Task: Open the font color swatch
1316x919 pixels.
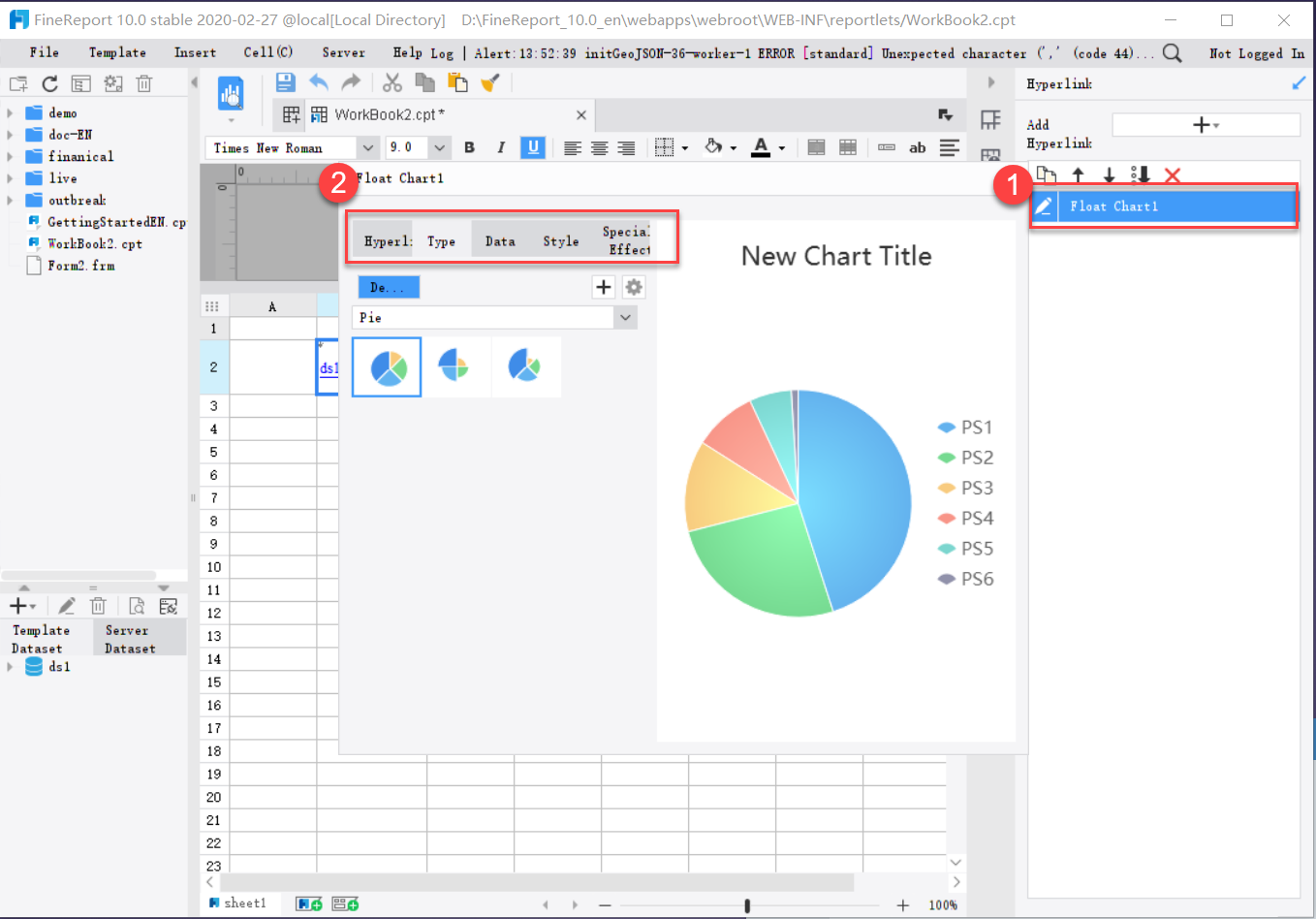Action: pyautogui.click(x=761, y=146)
